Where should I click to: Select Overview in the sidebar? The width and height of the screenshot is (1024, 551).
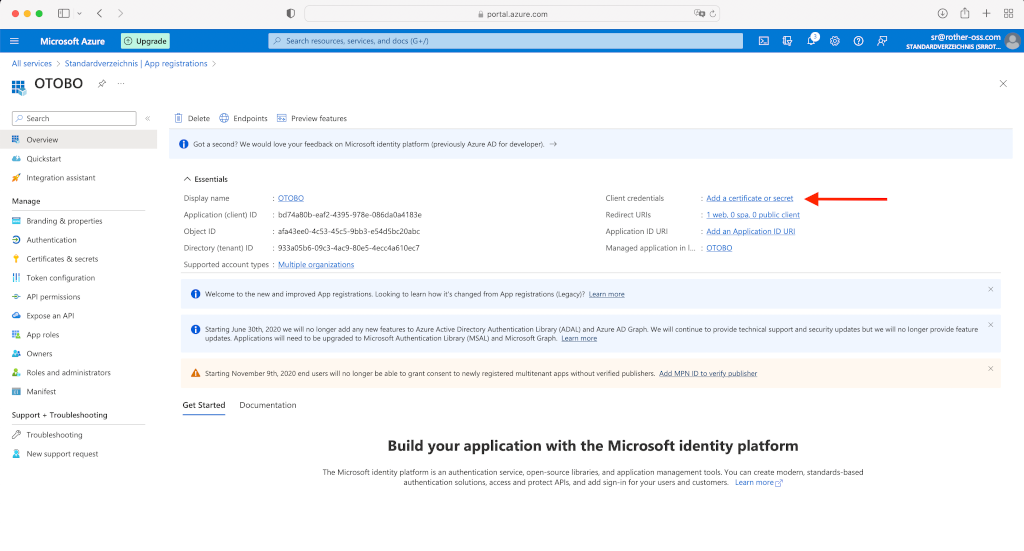pyautogui.click(x=78, y=140)
